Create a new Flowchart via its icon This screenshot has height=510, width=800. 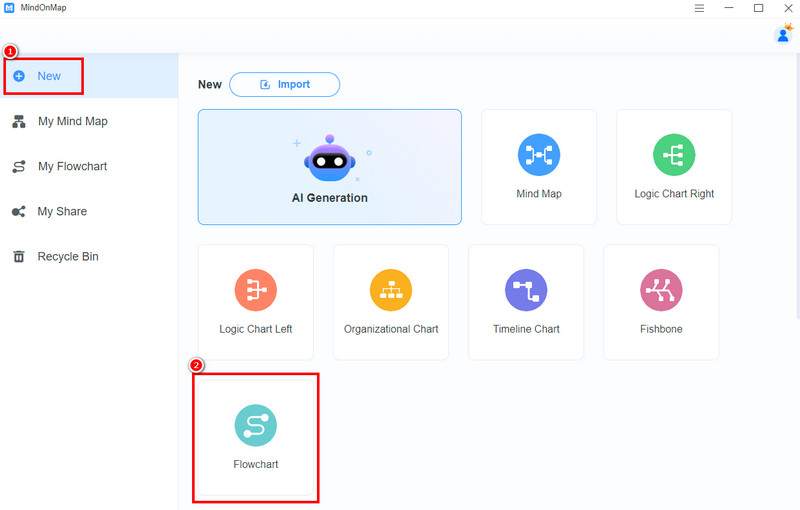coord(255,425)
